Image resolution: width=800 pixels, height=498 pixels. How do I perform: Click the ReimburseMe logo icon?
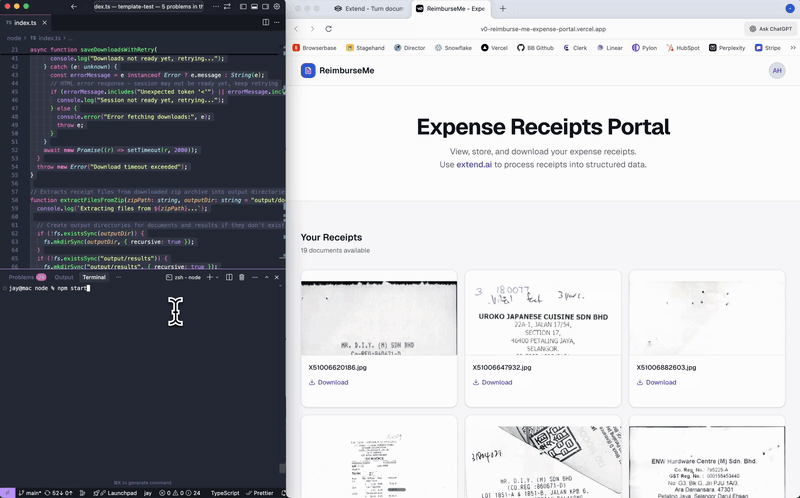coord(308,70)
